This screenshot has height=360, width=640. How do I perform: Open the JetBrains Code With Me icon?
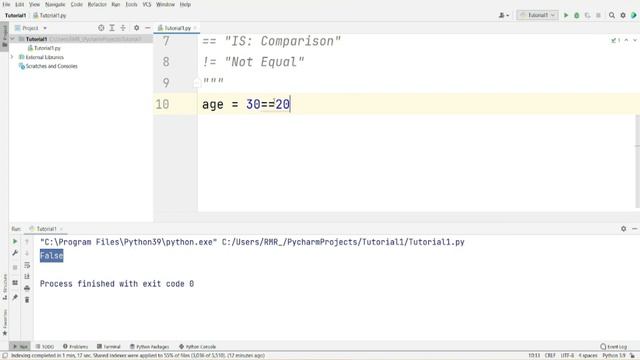click(634, 15)
